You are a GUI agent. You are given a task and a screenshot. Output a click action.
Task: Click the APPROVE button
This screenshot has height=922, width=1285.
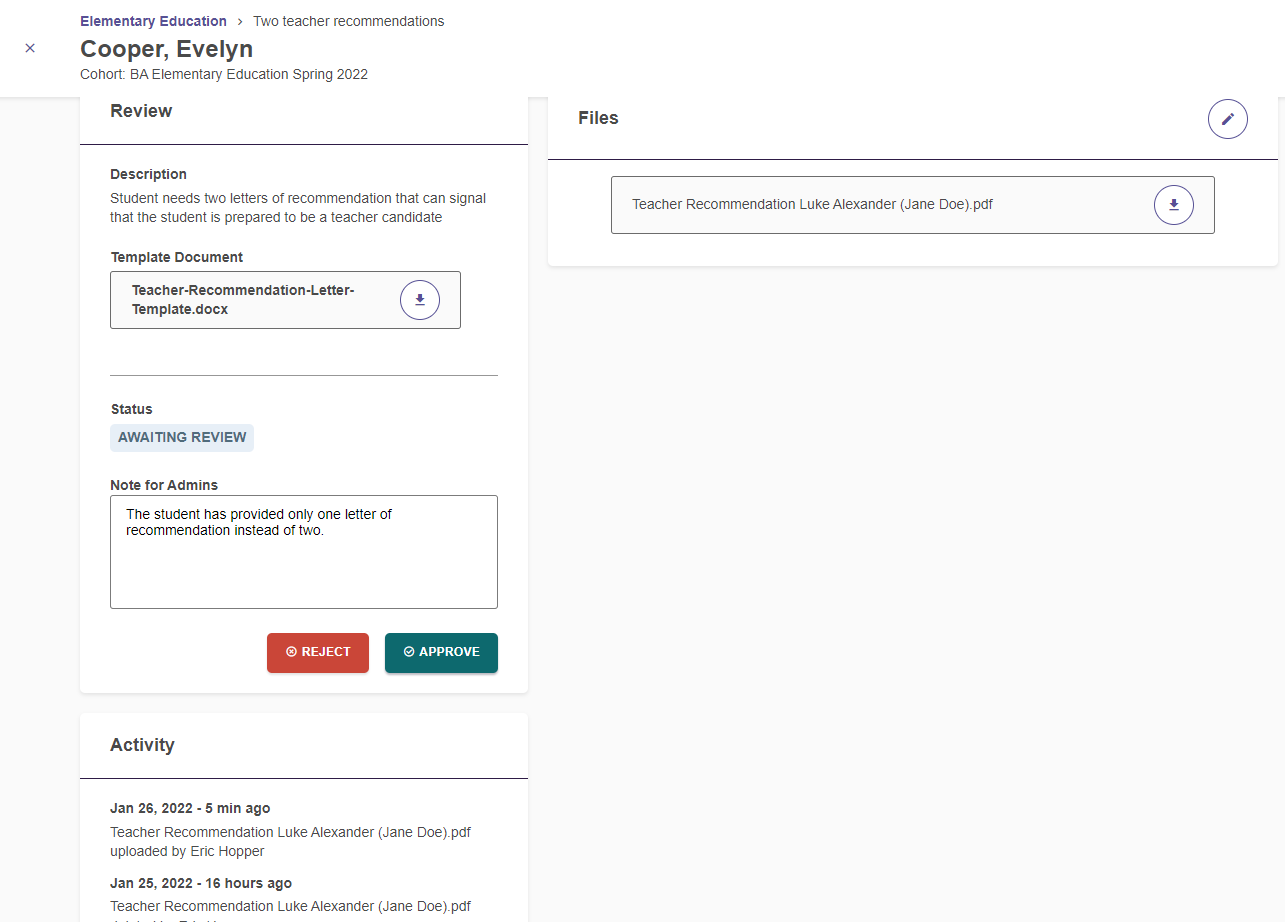(441, 652)
